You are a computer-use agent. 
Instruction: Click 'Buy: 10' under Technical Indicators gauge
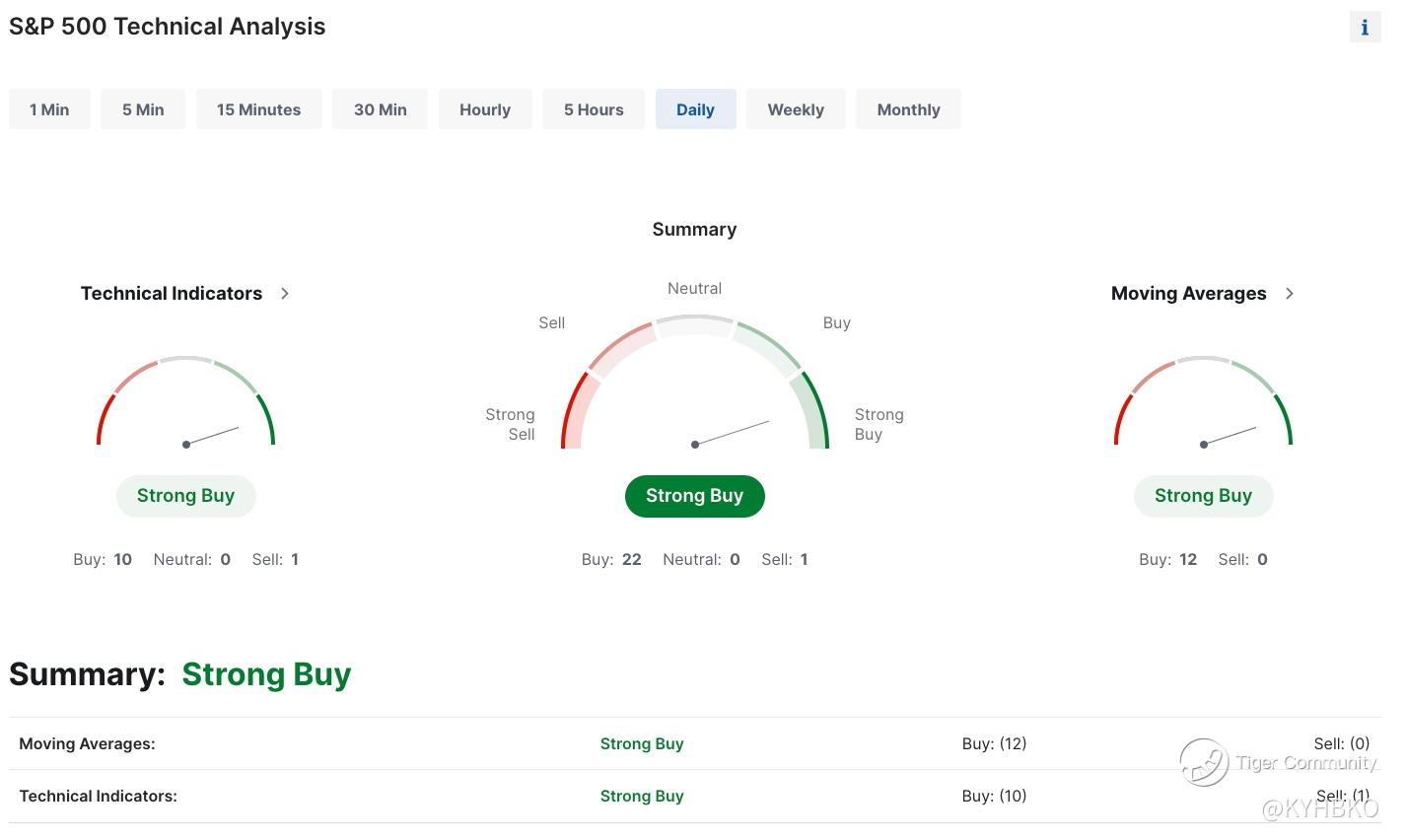coord(103,559)
